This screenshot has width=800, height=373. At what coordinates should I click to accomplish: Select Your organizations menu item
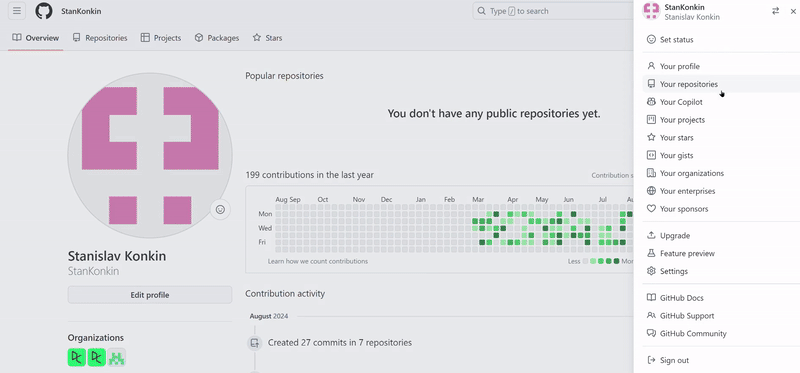720,173
